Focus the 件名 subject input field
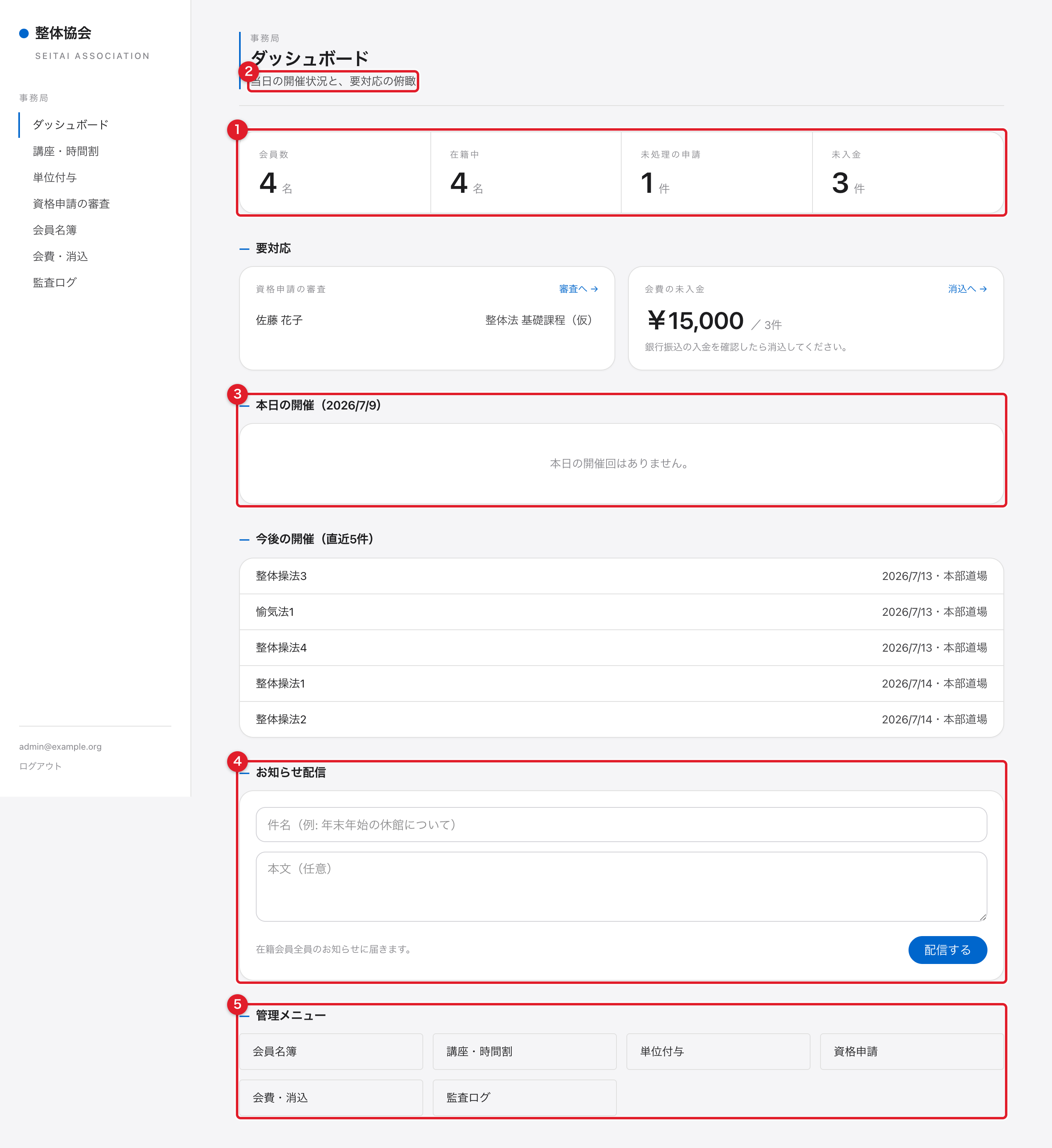Image resolution: width=1052 pixels, height=1148 pixels. click(621, 824)
